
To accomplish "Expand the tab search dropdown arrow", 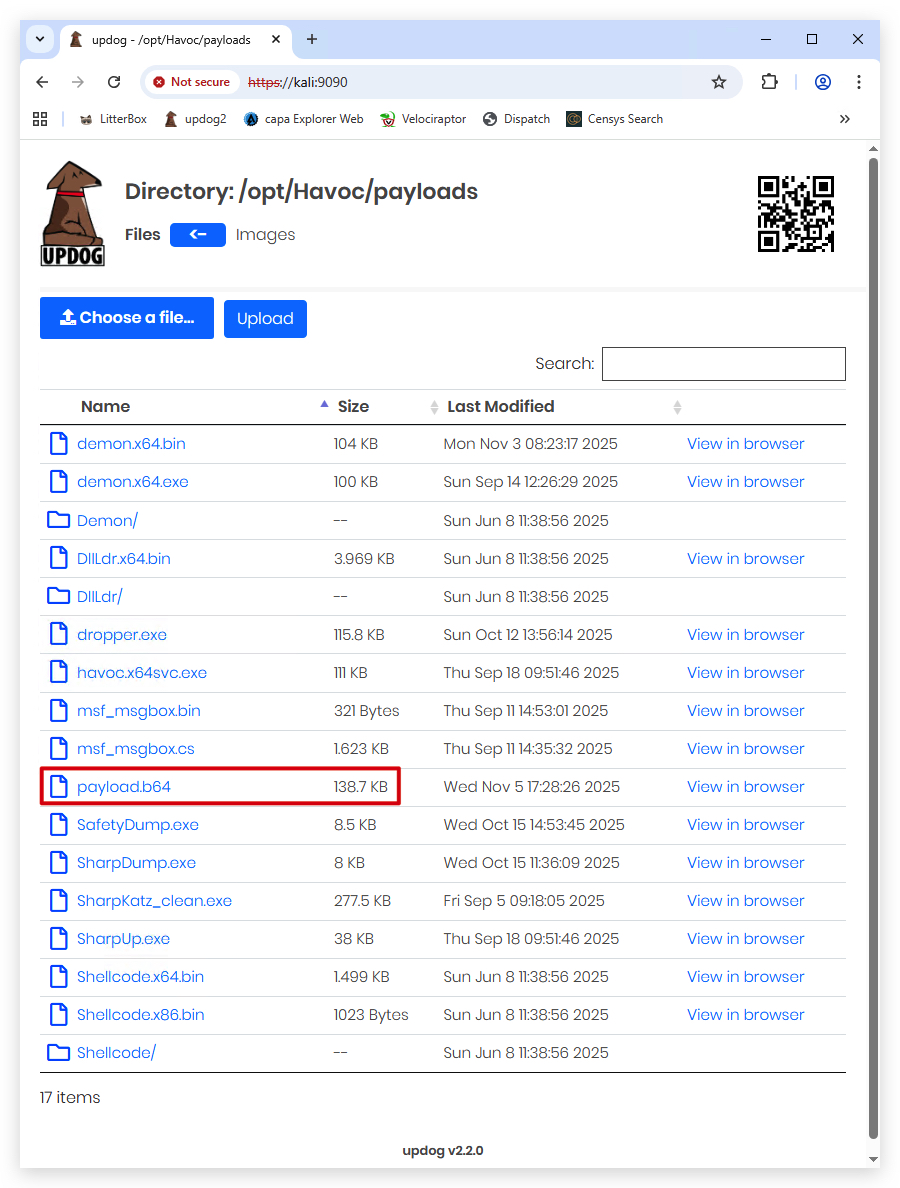I will [x=40, y=39].
